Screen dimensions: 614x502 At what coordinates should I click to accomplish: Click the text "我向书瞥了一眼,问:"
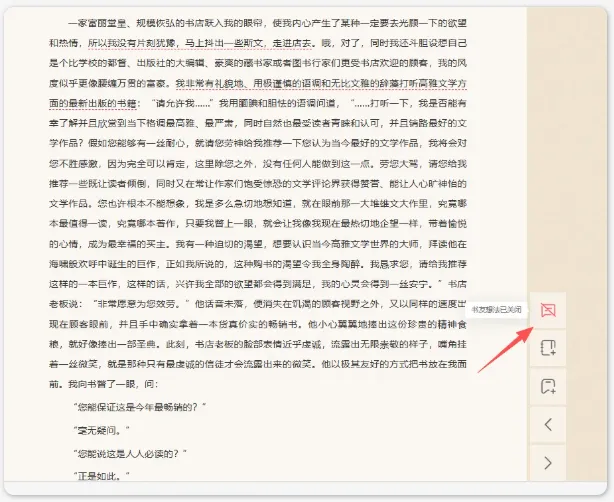pyautogui.click(x=113, y=384)
